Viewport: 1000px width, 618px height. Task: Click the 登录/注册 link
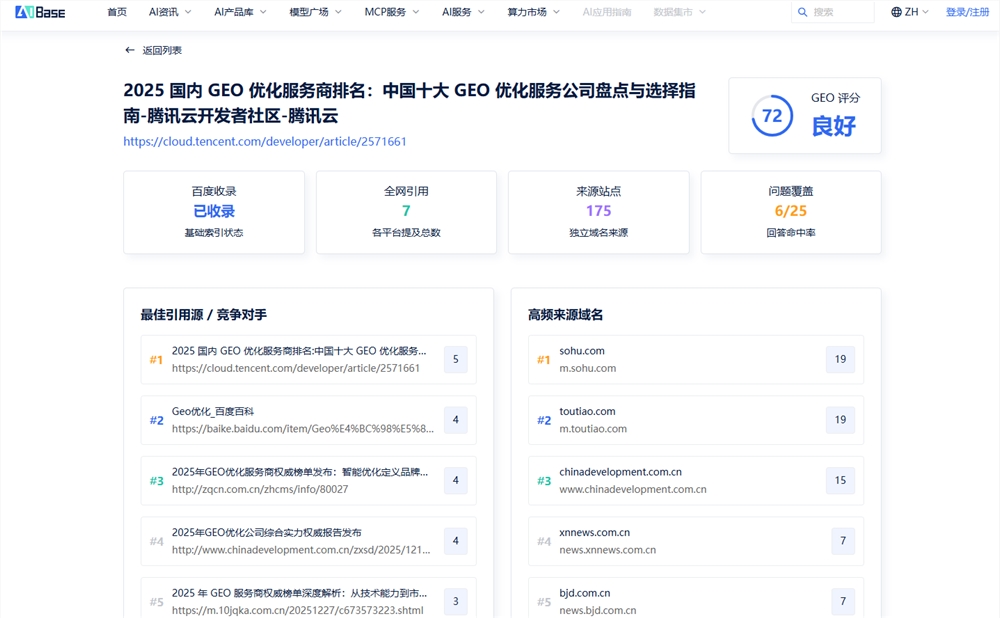(x=966, y=12)
